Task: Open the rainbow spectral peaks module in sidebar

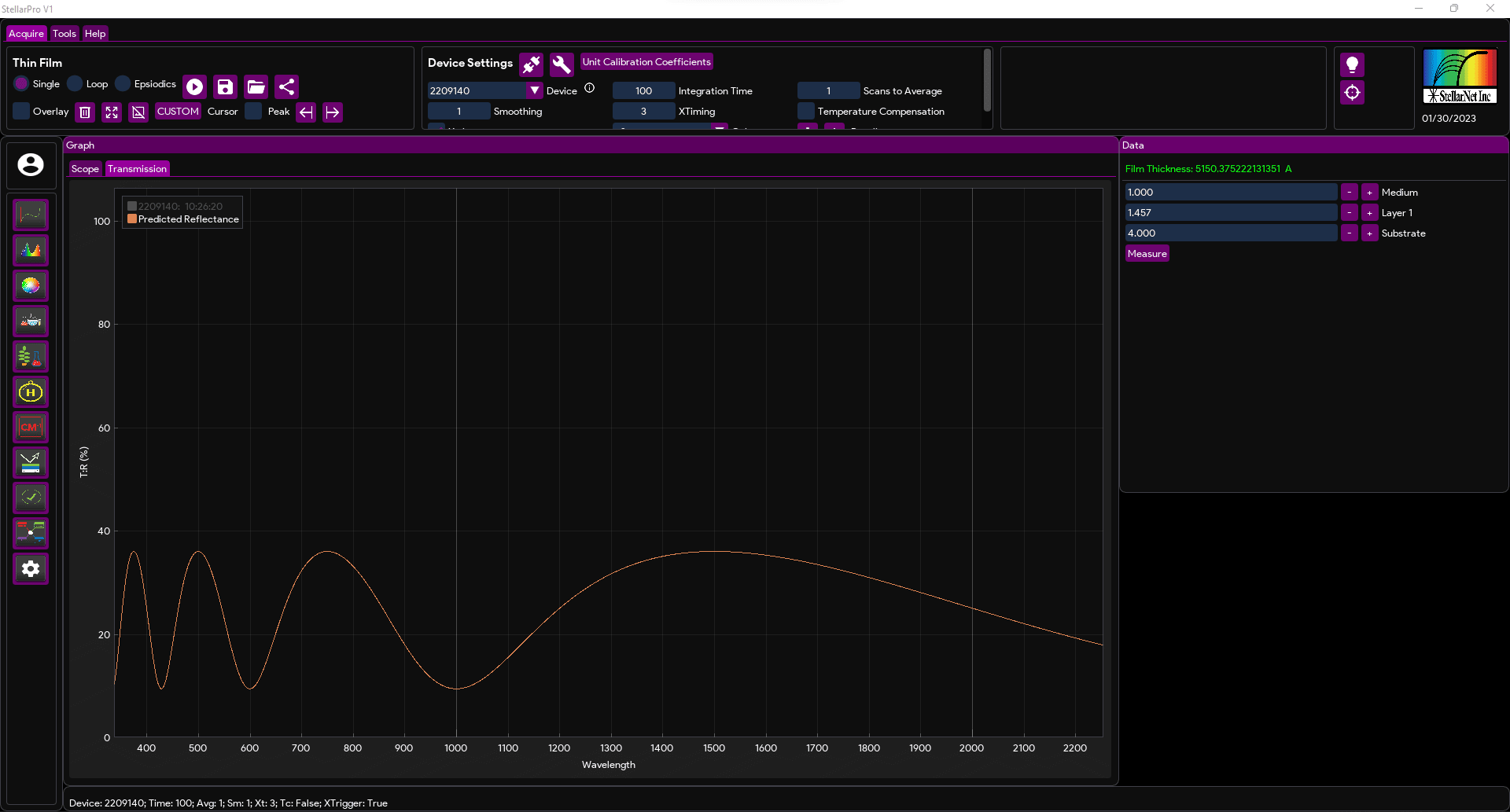Action: [x=31, y=250]
